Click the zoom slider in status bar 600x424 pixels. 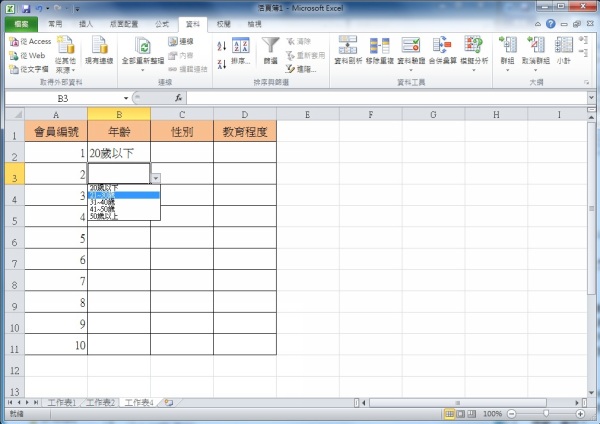(546, 413)
